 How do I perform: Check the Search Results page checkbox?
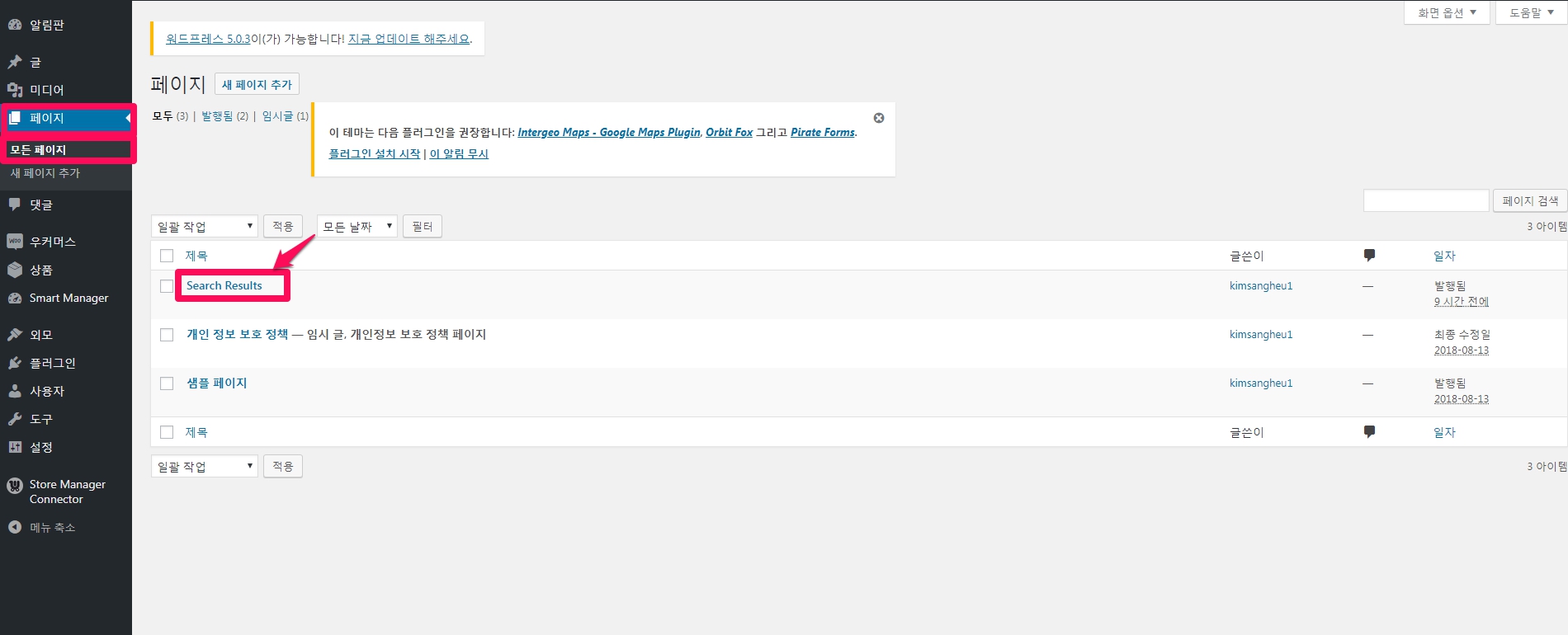(167, 286)
